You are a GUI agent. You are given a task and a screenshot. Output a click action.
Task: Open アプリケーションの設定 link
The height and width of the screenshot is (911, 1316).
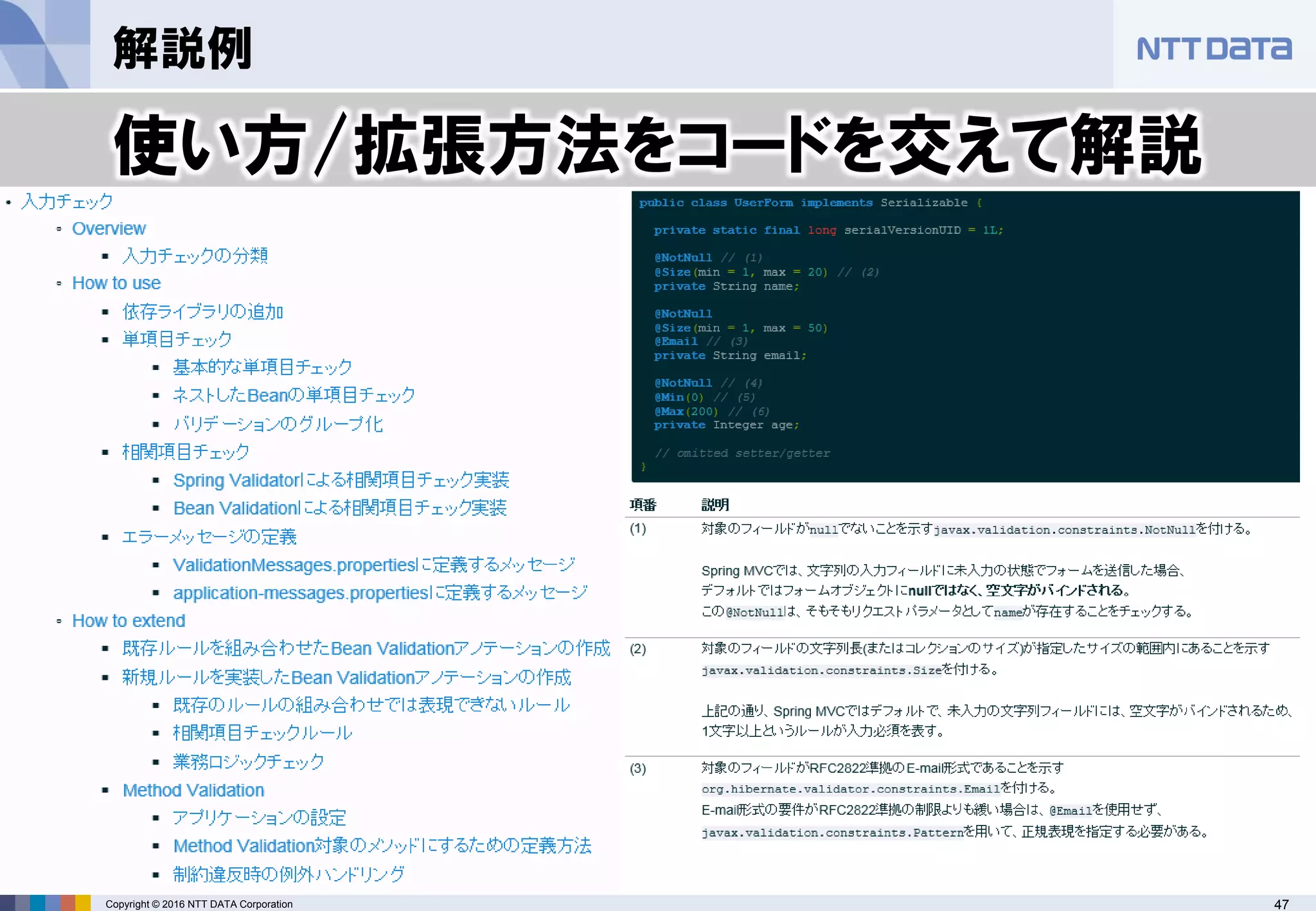point(260,818)
